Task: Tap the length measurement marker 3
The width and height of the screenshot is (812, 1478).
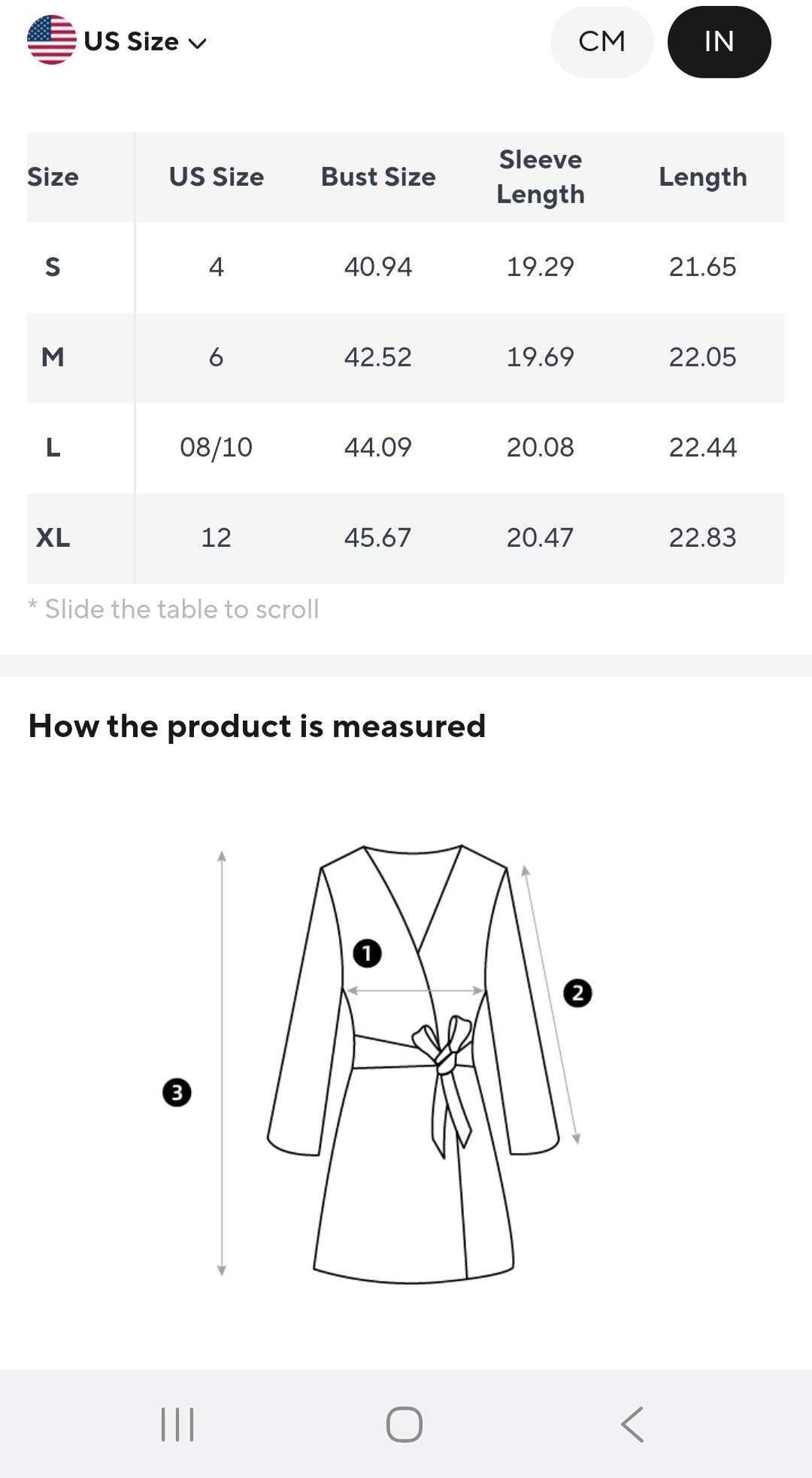Action: (x=177, y=1092)
